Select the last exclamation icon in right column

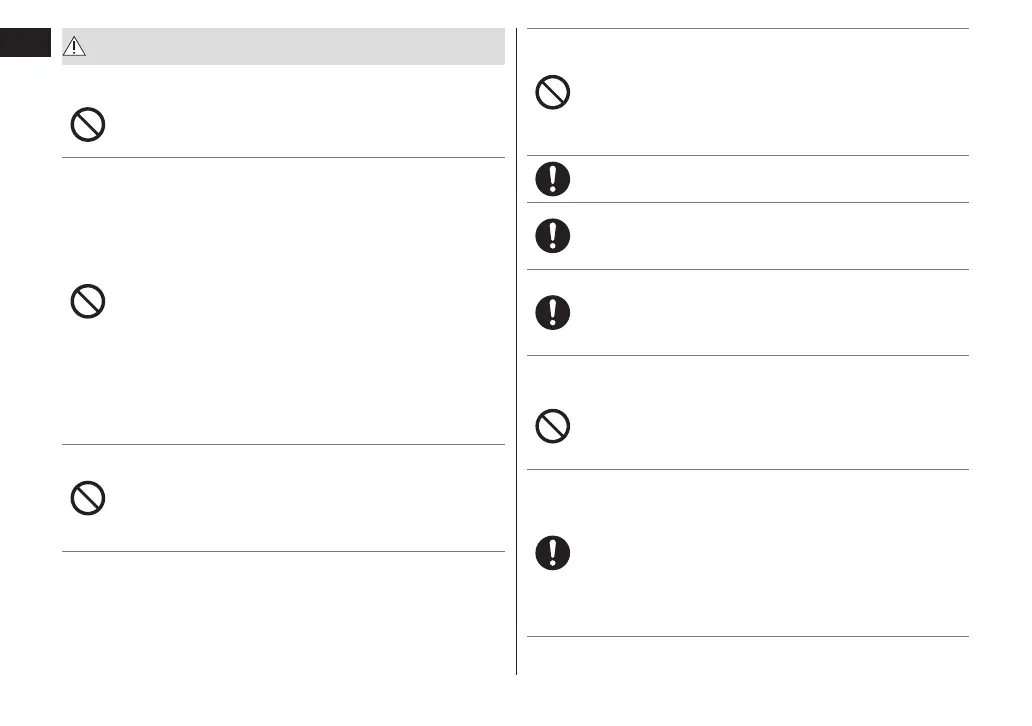pos(553,552)
